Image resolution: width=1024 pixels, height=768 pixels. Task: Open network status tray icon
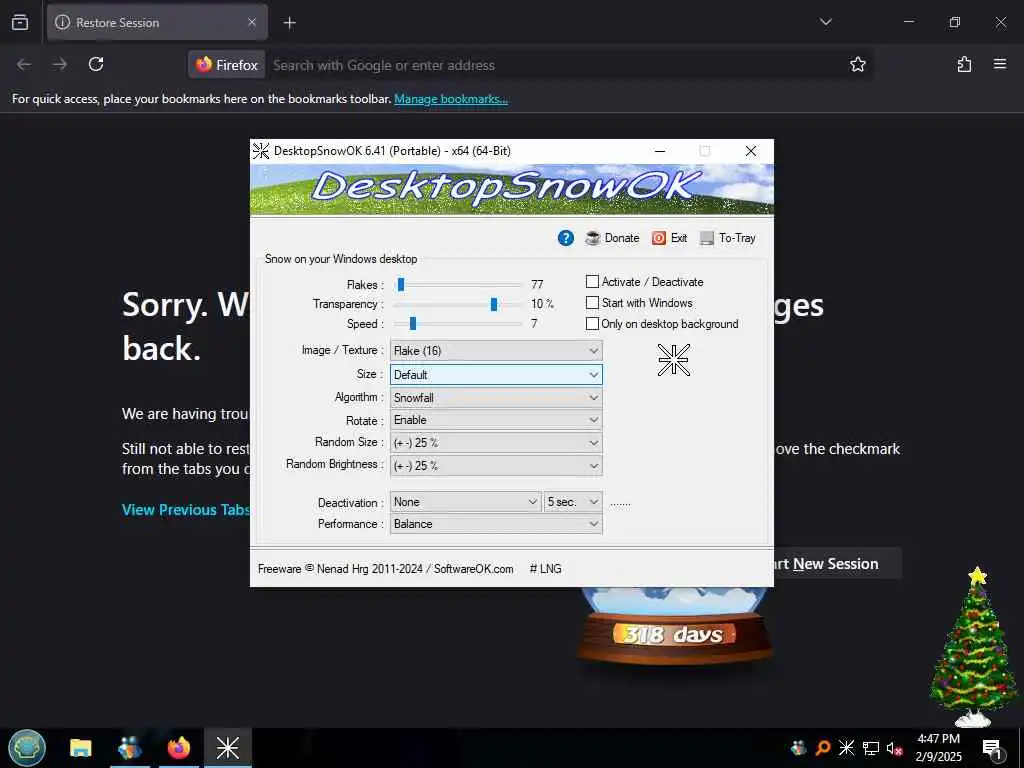(x=870, y=748)
